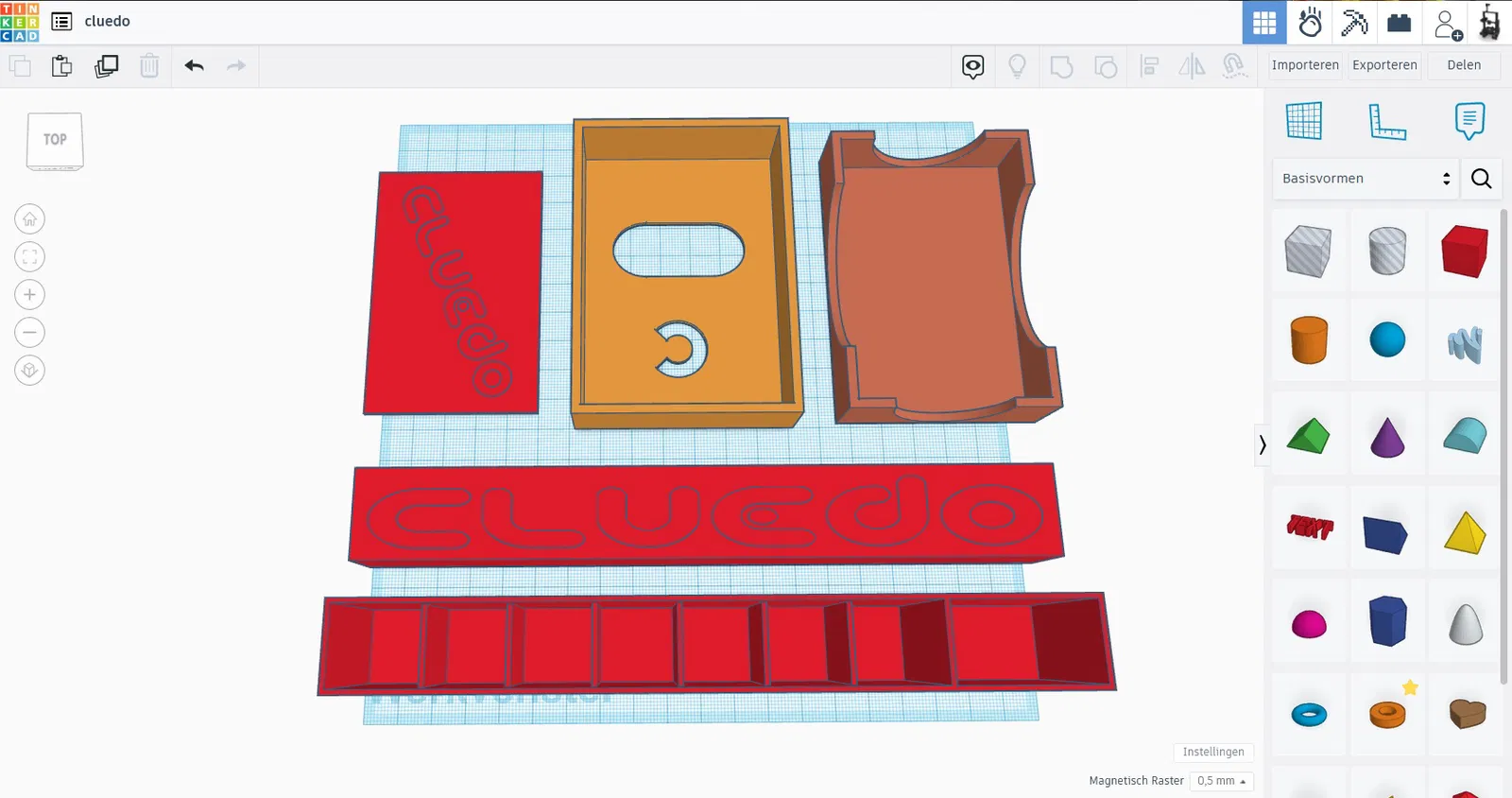1512x798 pixels.
Task: Click the Home view button
Action: 30,219
